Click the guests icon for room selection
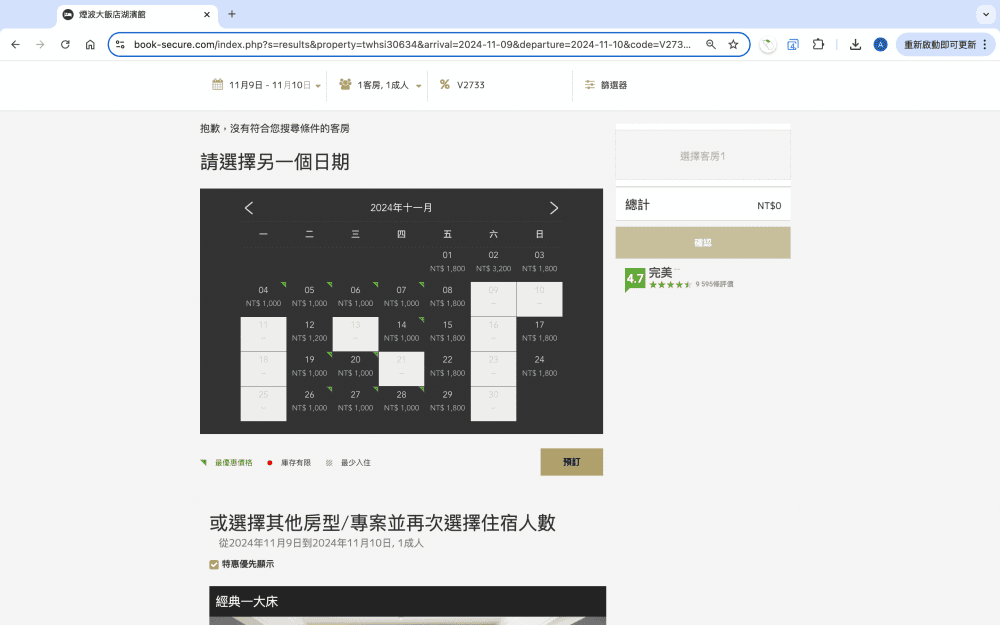 click(344, 85)
